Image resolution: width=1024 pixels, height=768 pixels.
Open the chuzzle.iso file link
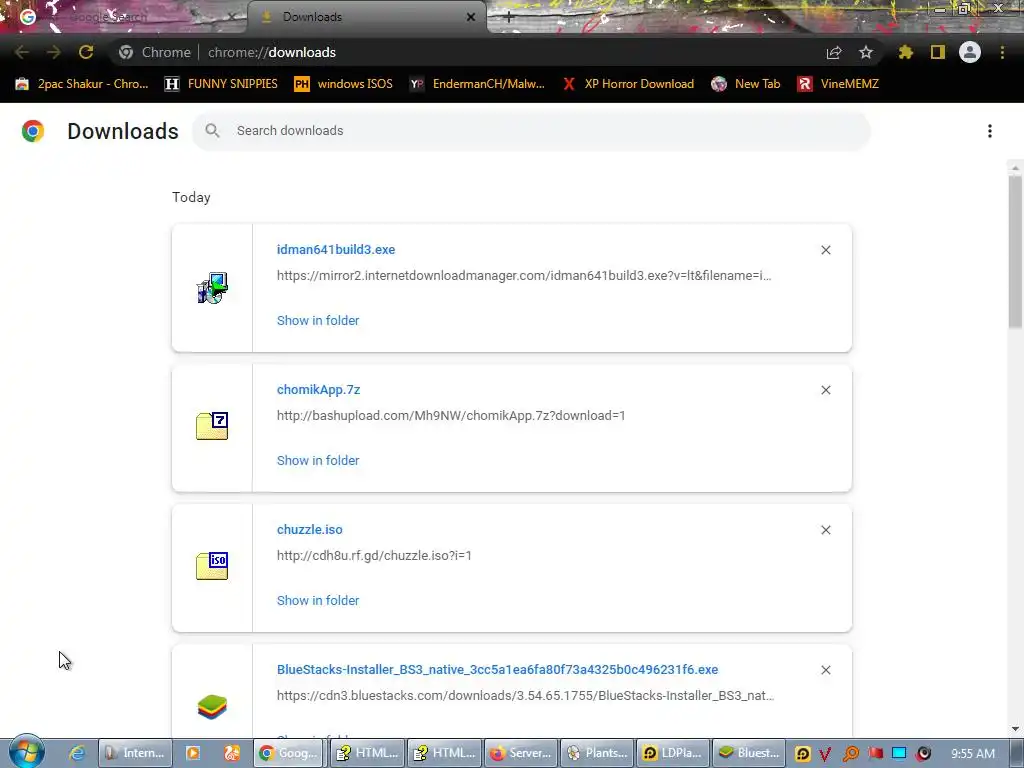[x=310, y=530]
